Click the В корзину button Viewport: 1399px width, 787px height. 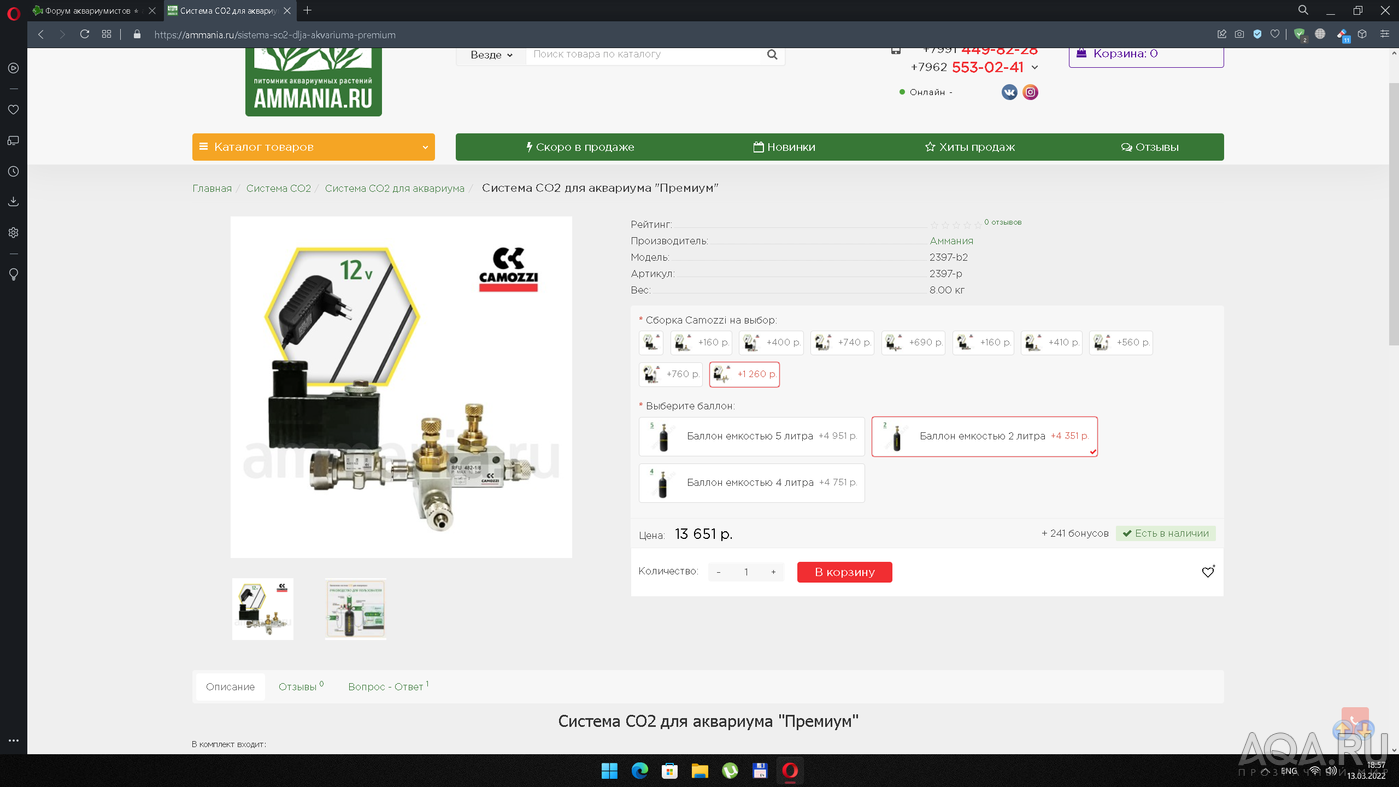(844, 572)
